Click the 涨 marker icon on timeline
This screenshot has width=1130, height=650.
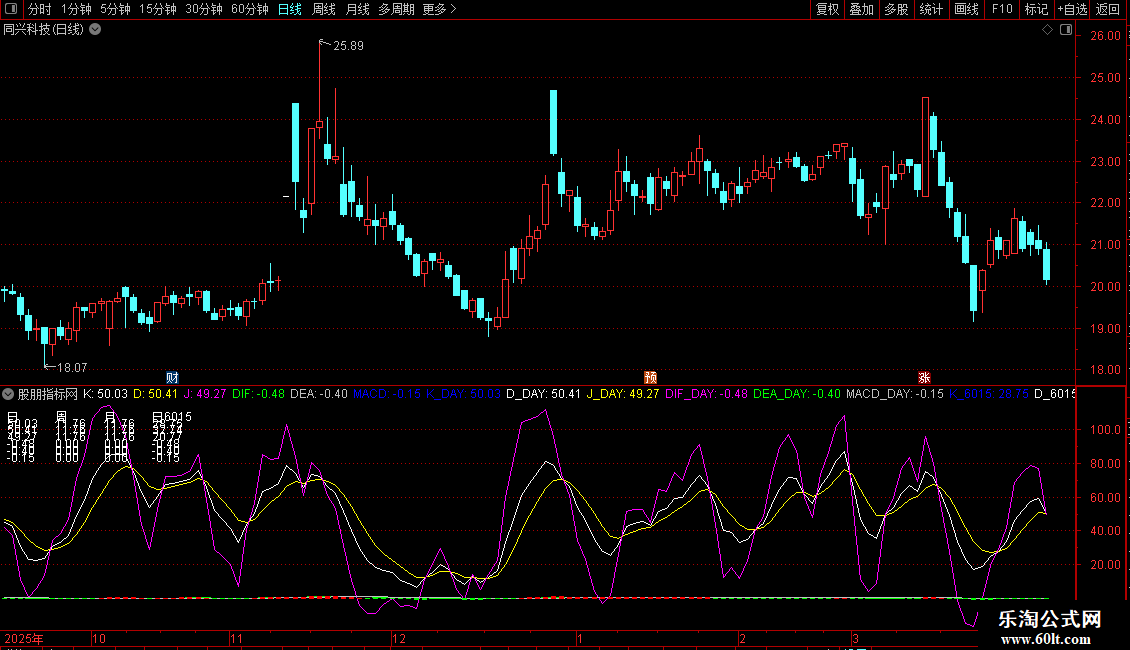(x=924, y=377)
